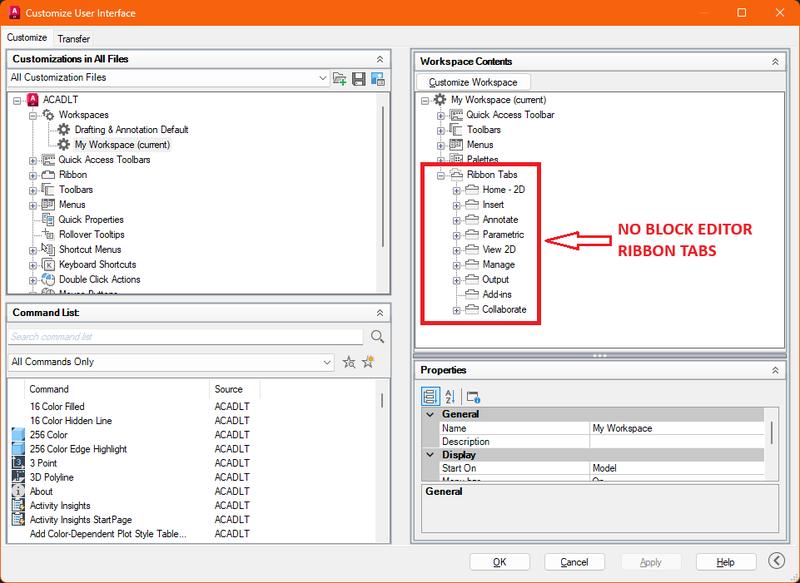The height and width of the screenshot is (583, 800).
Task: Click the ACADLT red A icon in tree
Action: (33, 99)
